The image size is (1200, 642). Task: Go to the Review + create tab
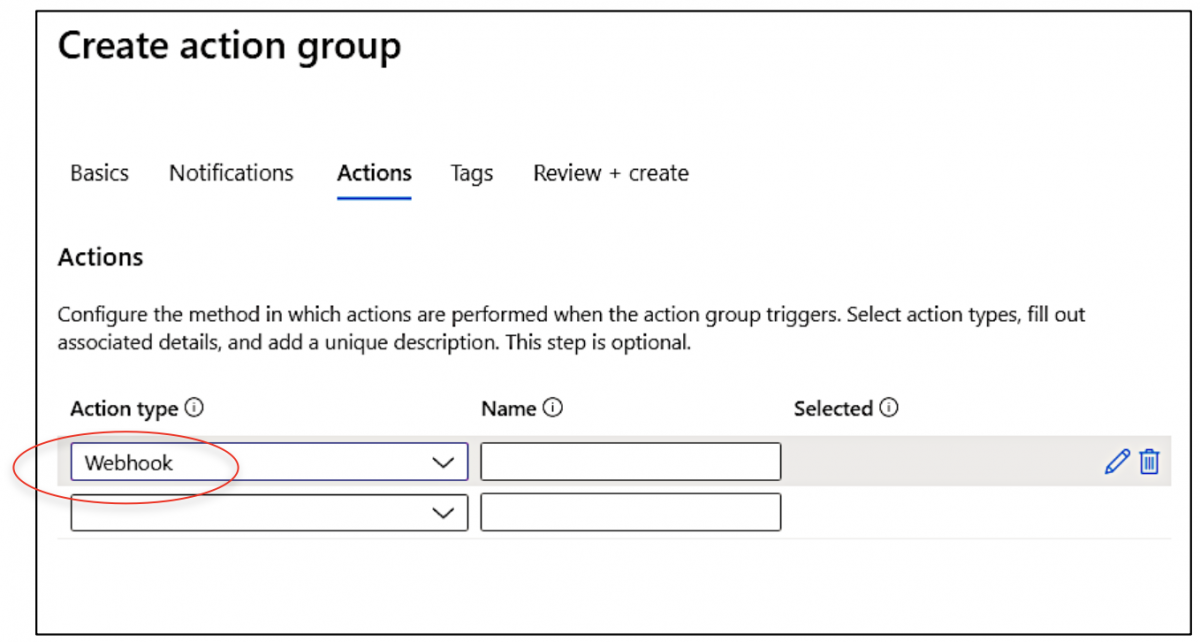610,173
